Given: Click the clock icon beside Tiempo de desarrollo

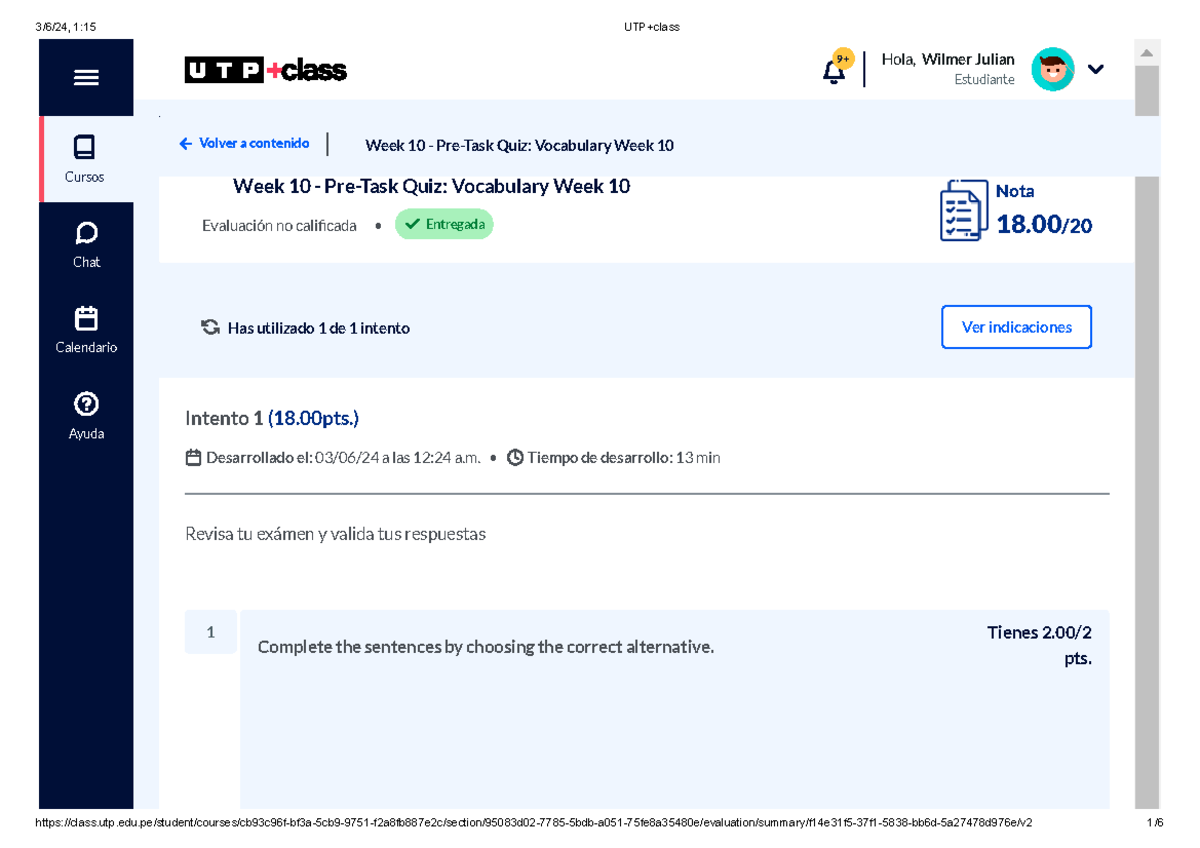Looking at the screenshot, I should coord(514,457).
